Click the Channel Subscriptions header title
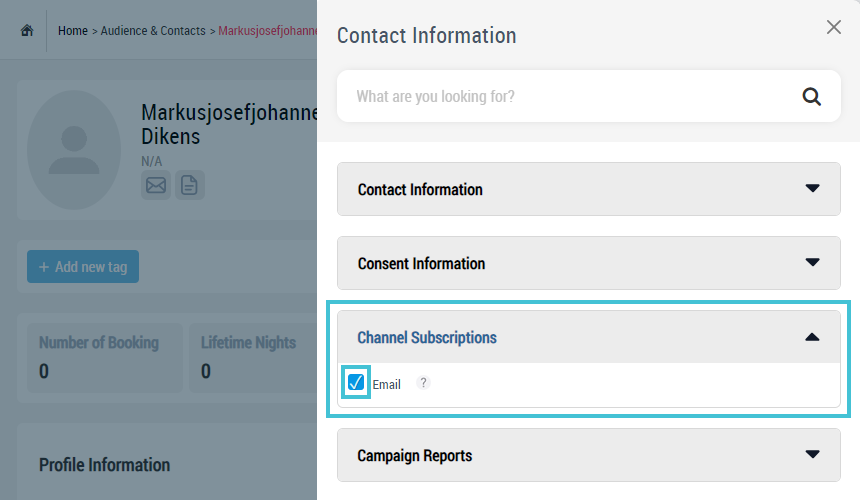The width and height of the screenshot is (860, 500). pyautogui.click(x=427, y=337)
